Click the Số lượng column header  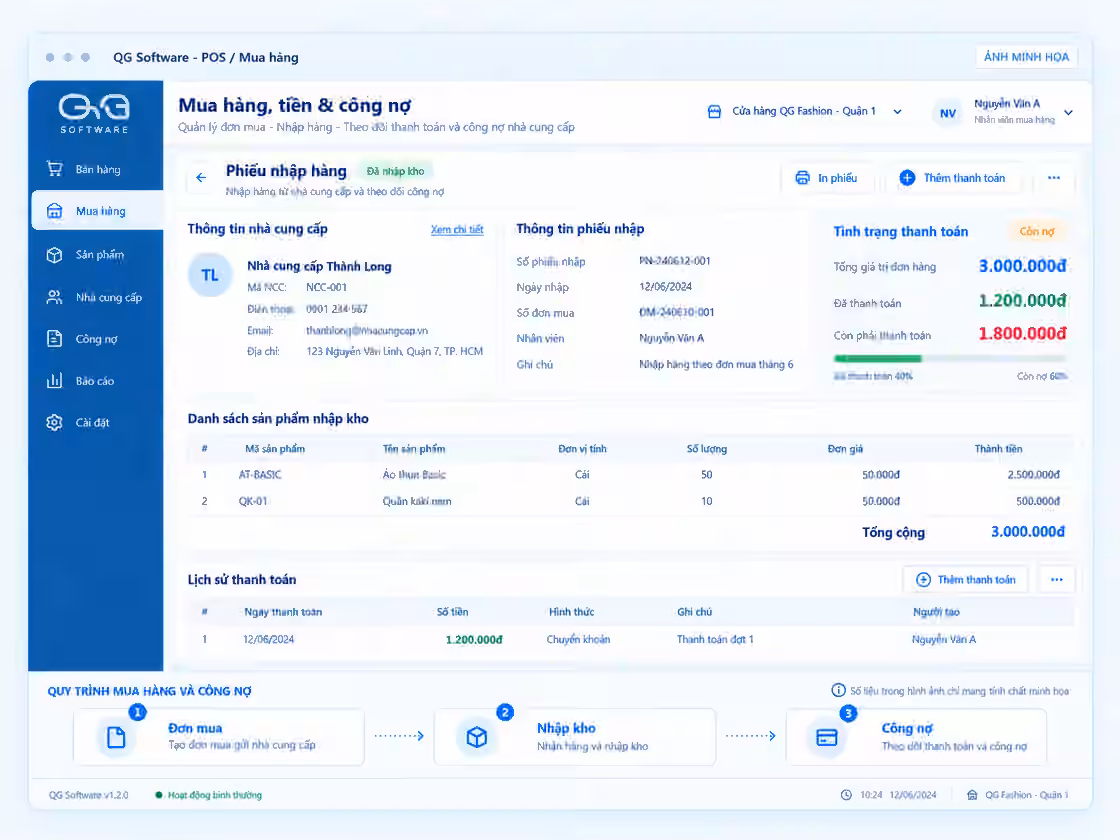706,449
